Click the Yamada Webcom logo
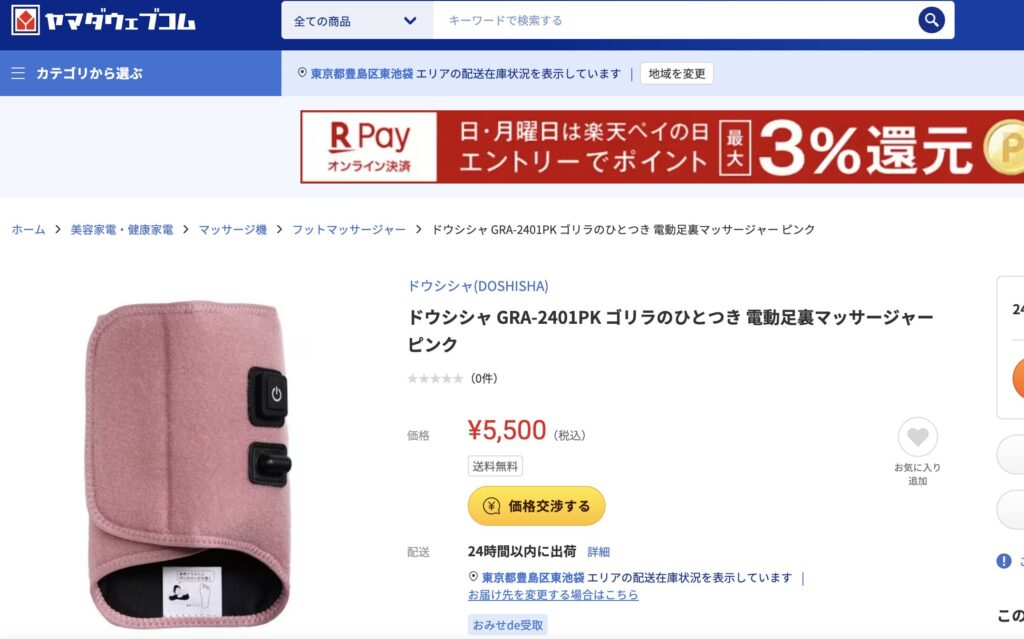 click(x=103, y=20)
